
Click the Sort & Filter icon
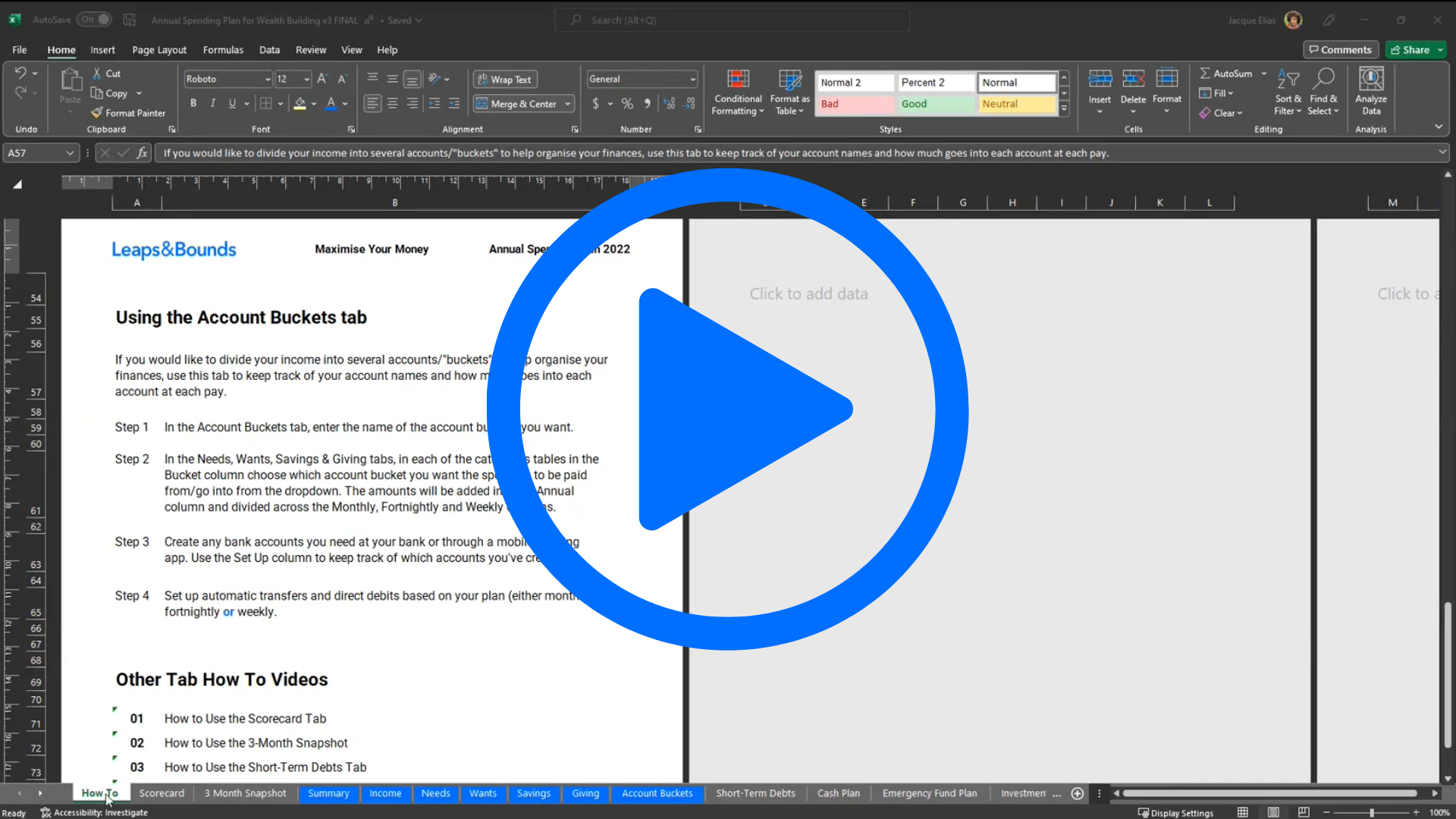point(1288,80)
